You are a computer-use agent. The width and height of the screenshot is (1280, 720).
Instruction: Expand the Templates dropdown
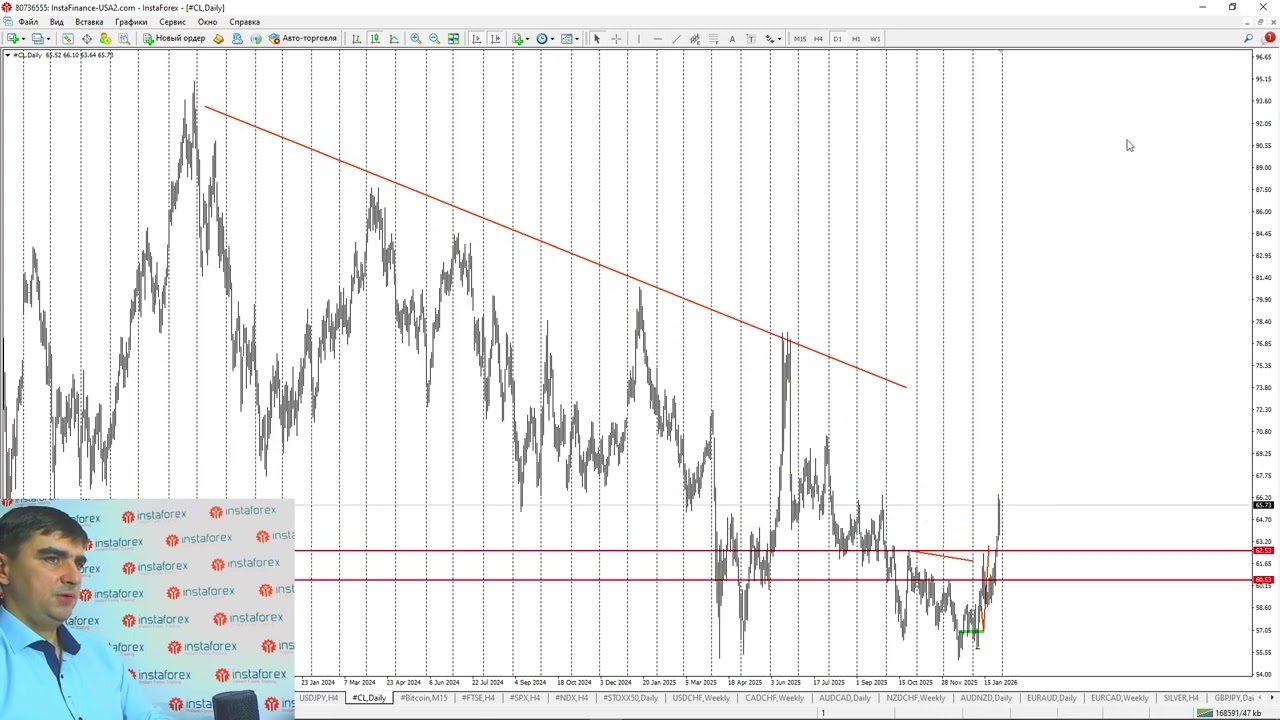(x=577, y=39)
